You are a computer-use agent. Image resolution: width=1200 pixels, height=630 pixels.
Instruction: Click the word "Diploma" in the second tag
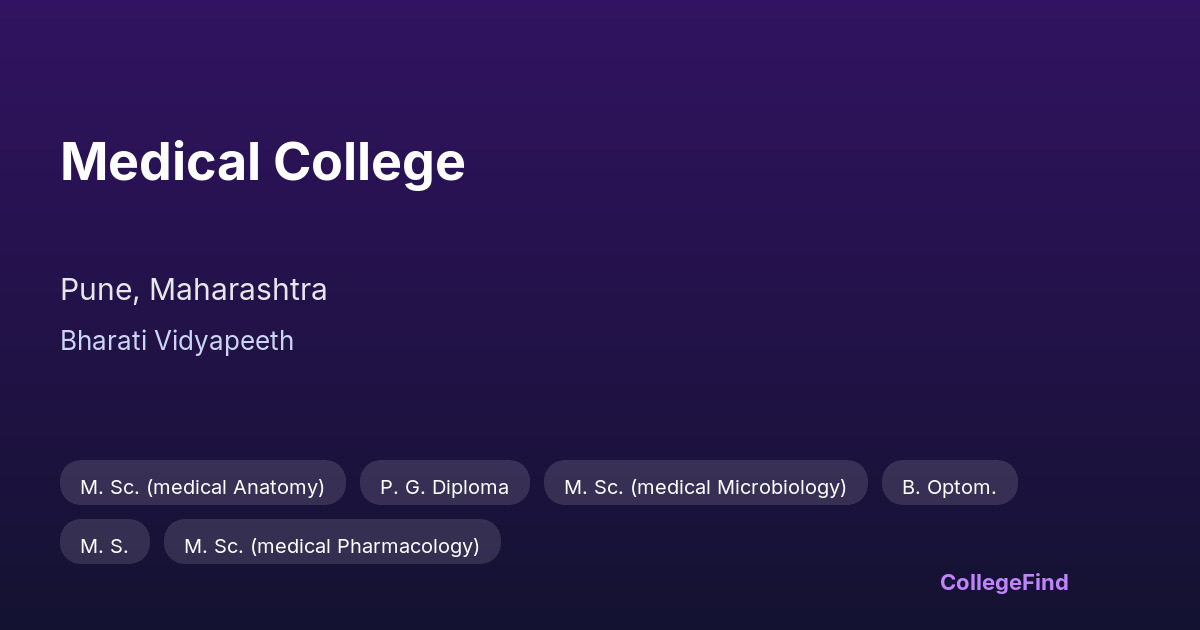470,487
